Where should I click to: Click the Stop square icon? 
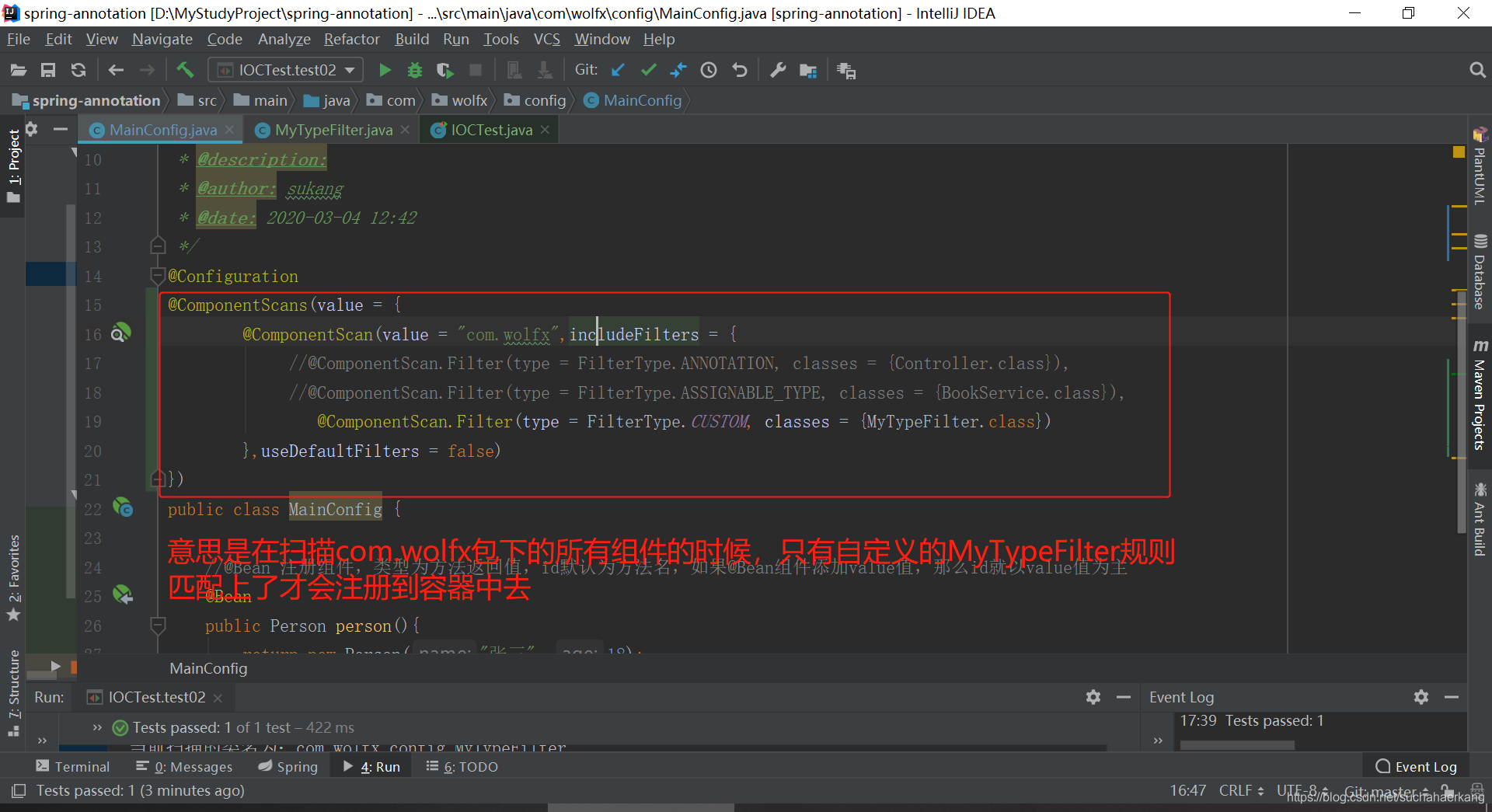point(476,71)
